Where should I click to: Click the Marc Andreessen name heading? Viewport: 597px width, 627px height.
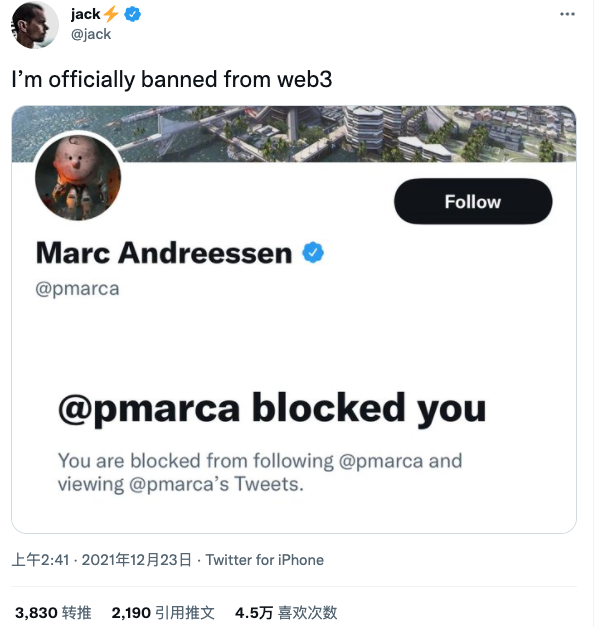coord(164,253)
